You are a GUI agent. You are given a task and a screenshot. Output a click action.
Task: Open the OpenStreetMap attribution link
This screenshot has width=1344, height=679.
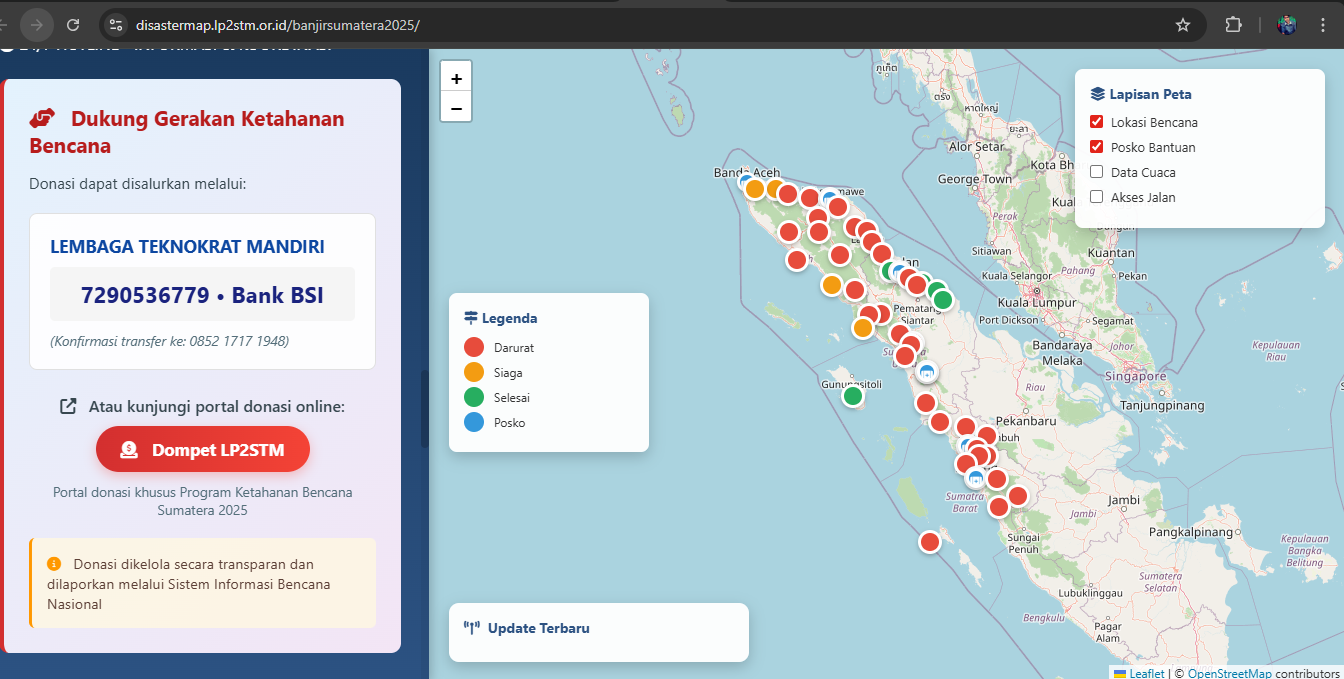point(1229,674)
